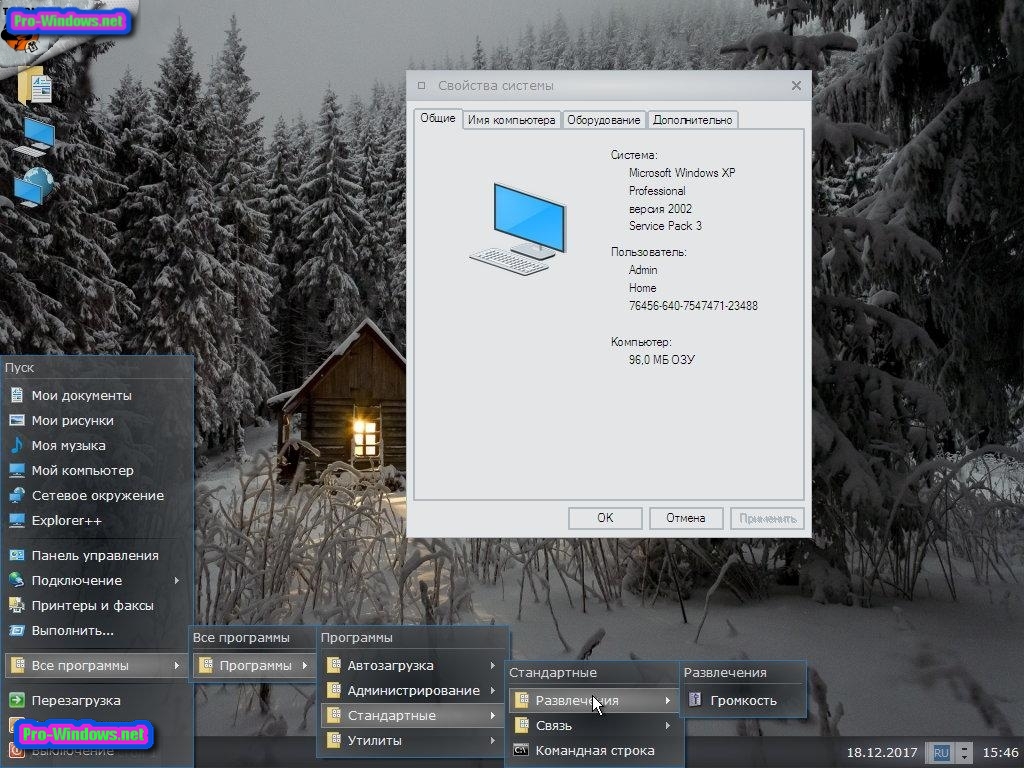Click the Стандартные folder icon
This screenshot has width=1024, height=768.
[x=334, y=716]
